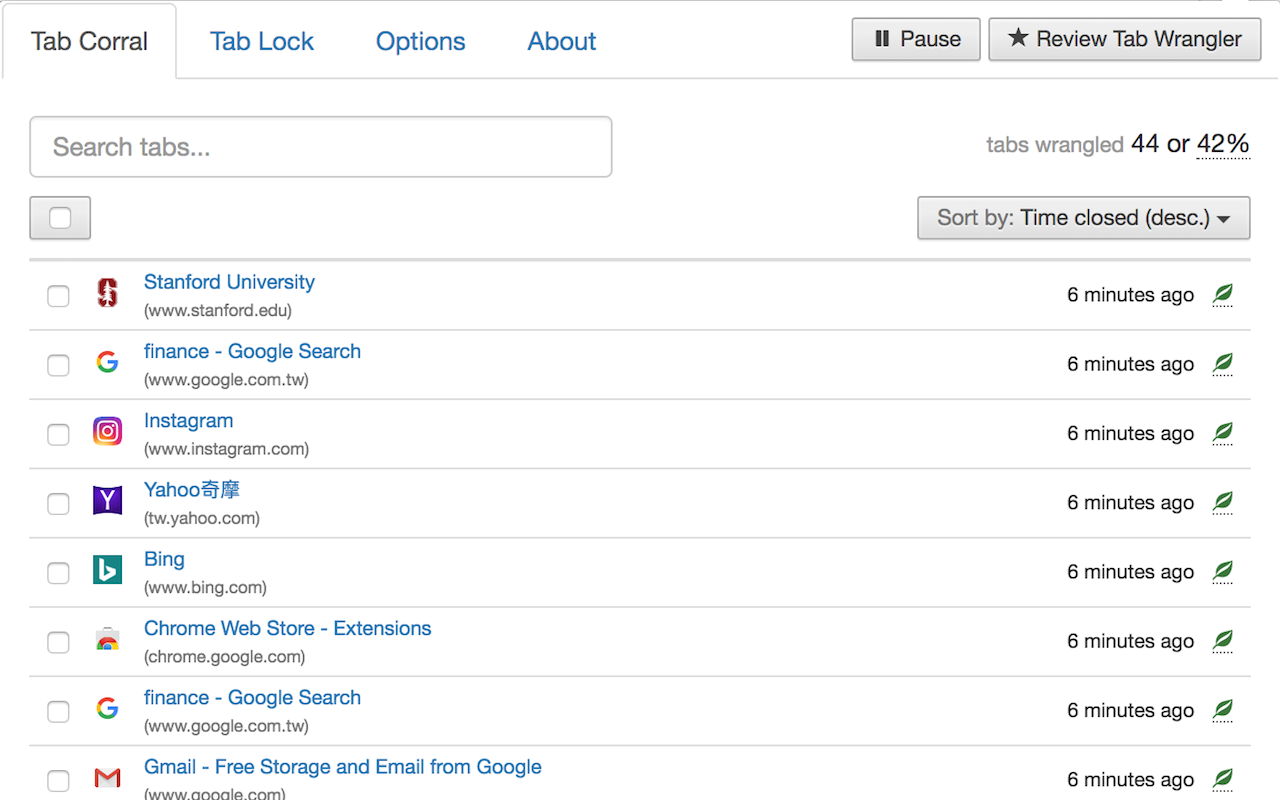This screenshot has height=800, width=1280.
Task: Click the Bing favicon
Action: [x=107, y=570]
